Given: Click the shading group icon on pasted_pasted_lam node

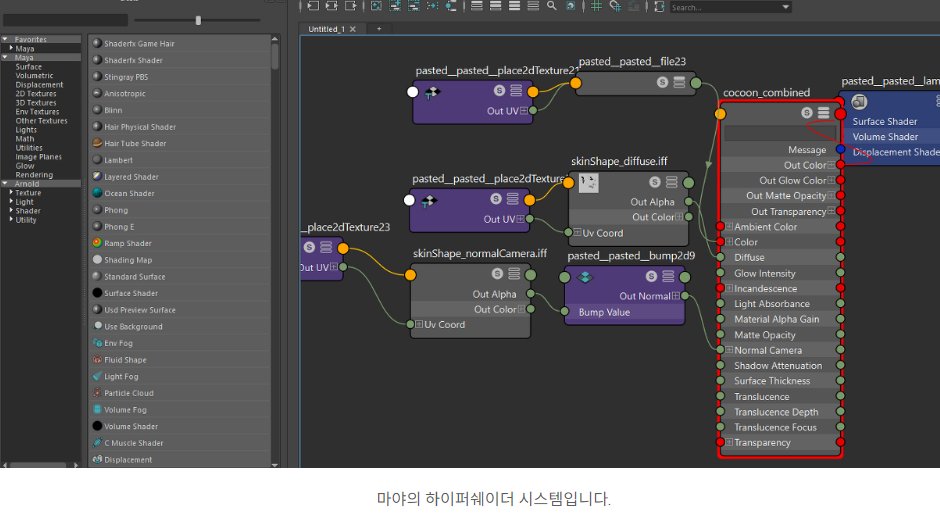Looking at the screenshot, I should pos(859,102).
